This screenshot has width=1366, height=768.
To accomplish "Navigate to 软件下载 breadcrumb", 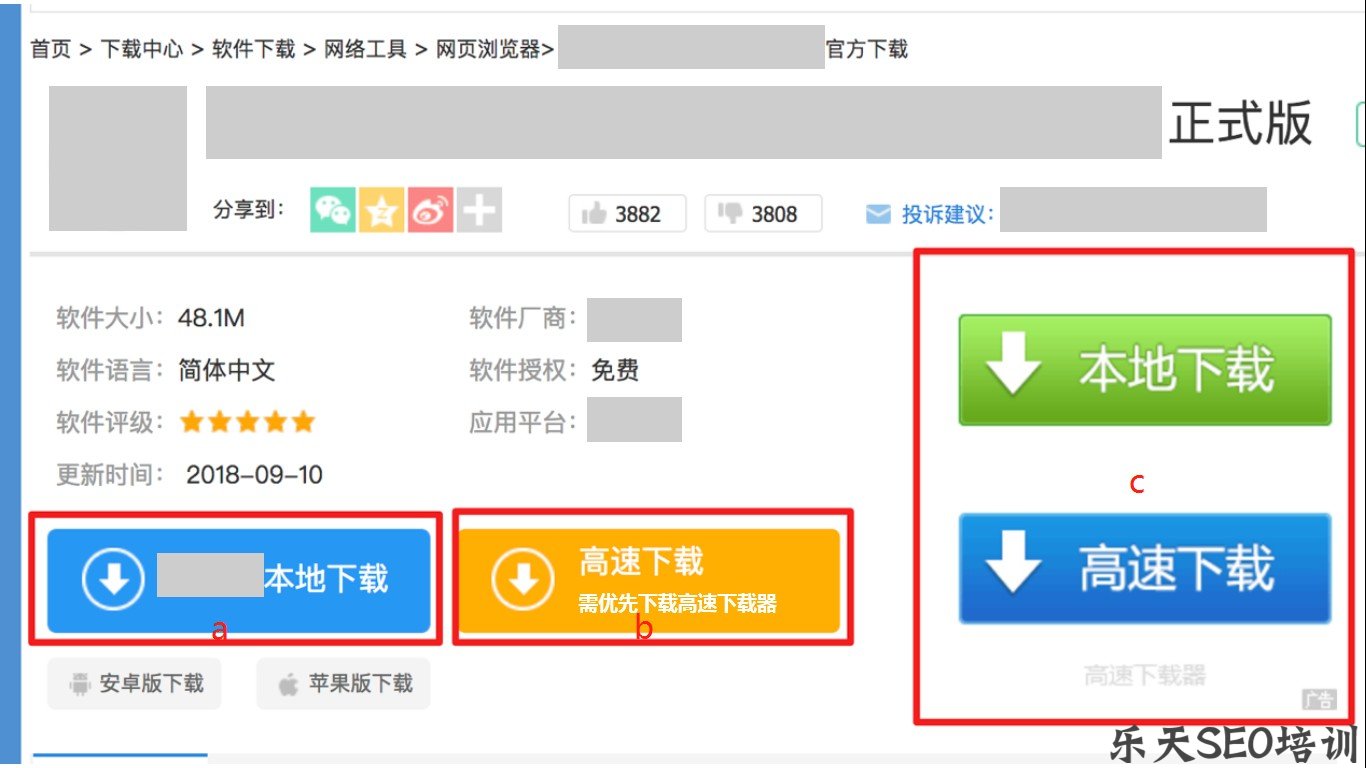I will coord(253,49).
